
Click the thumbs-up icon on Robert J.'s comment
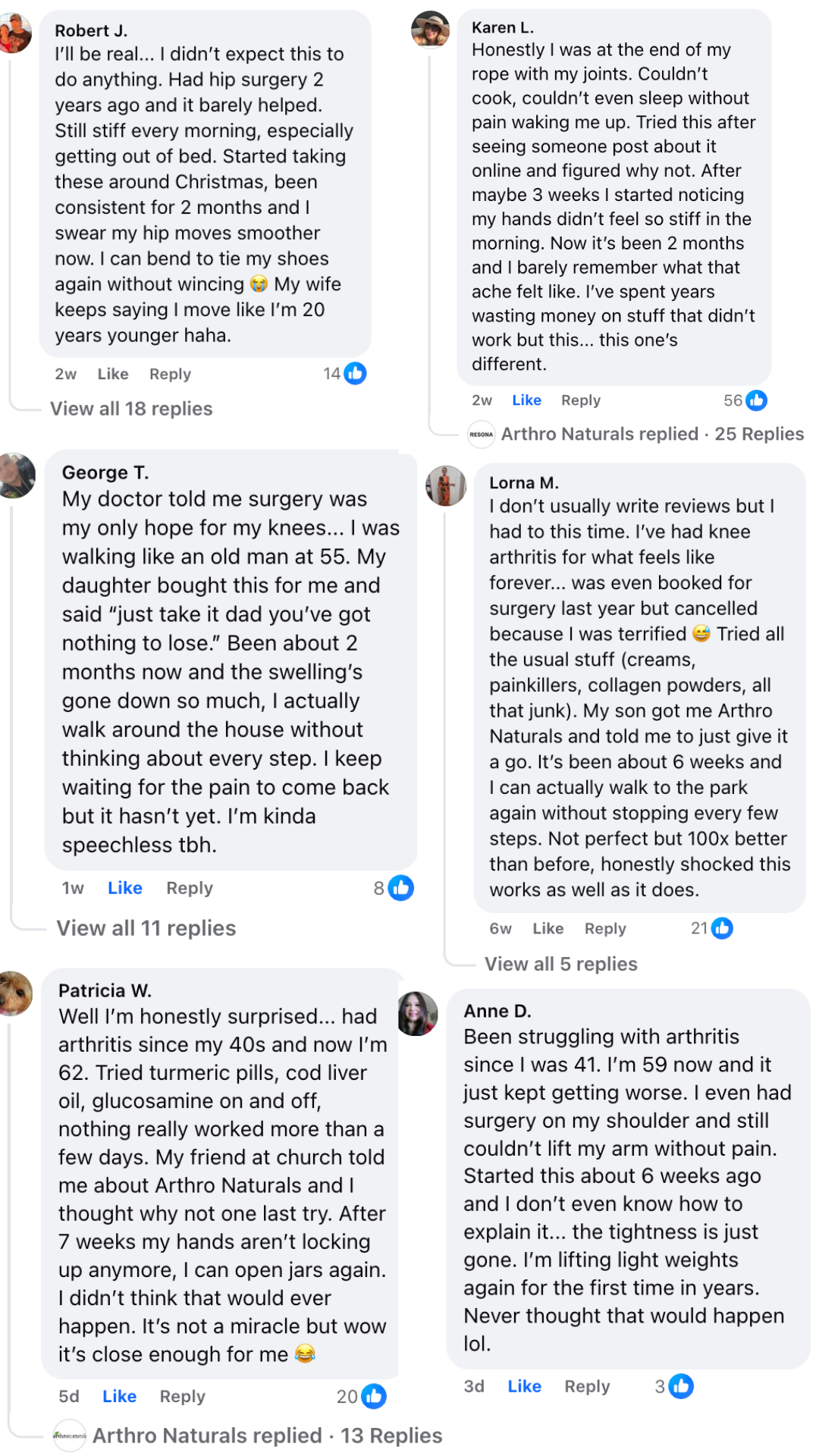tap(355, 373)
